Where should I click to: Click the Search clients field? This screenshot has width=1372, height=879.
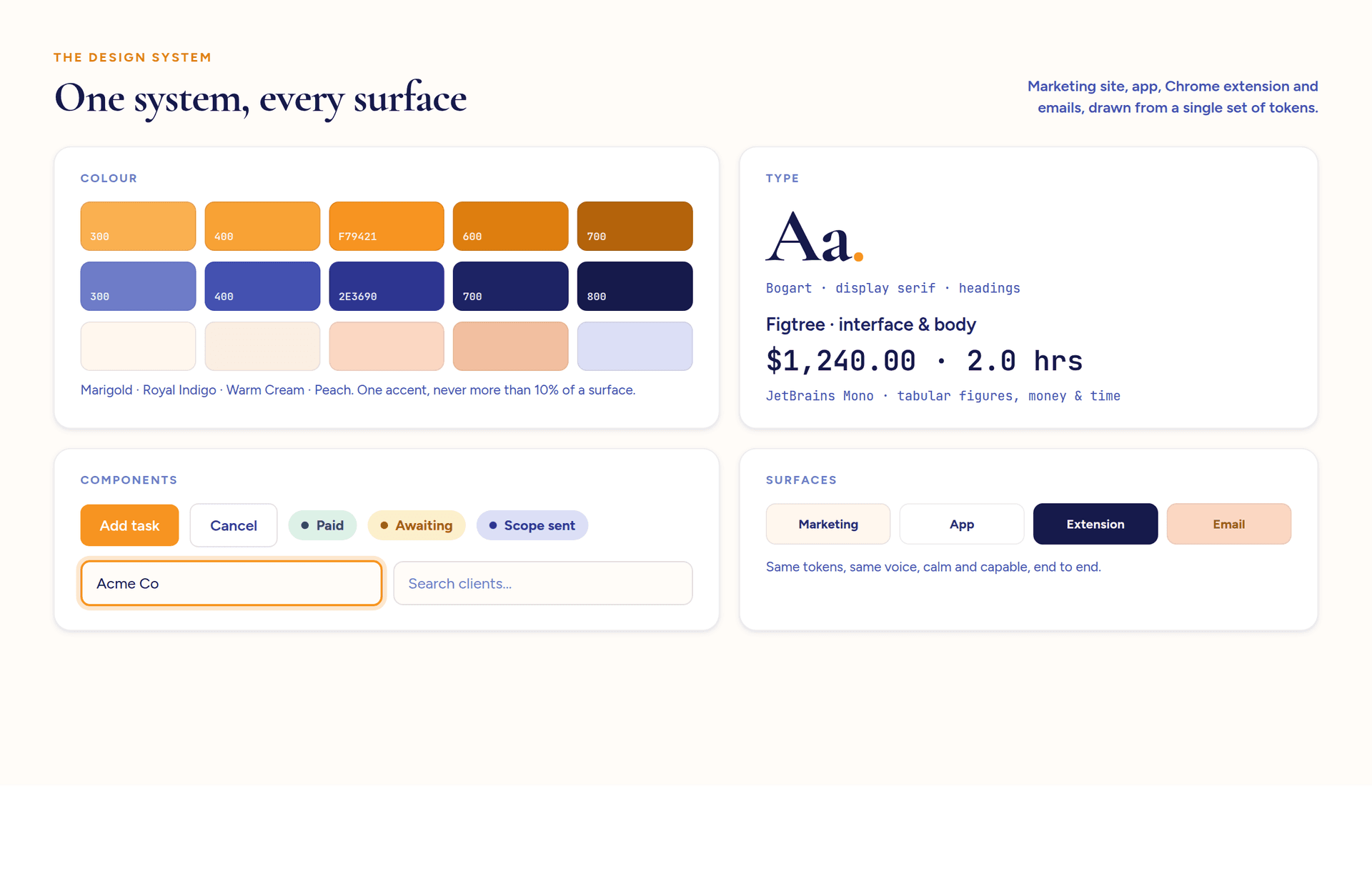pos(543,583)
